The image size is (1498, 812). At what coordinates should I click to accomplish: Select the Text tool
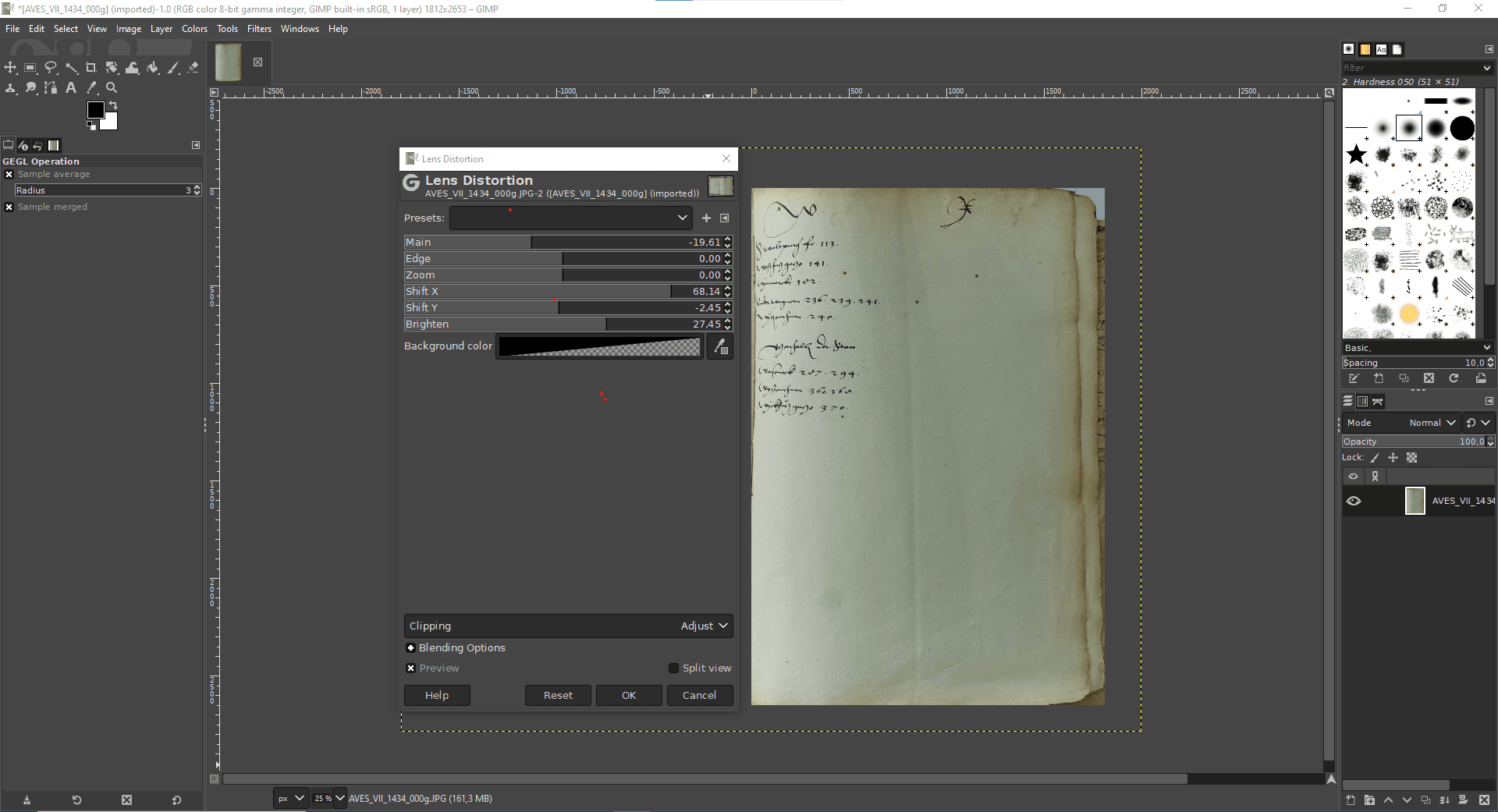[x=70, y=87]
